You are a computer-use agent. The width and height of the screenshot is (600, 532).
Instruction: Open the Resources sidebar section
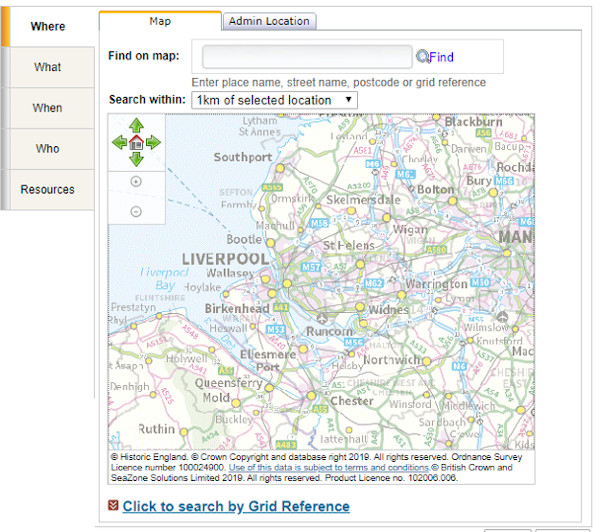coord(48,189)
